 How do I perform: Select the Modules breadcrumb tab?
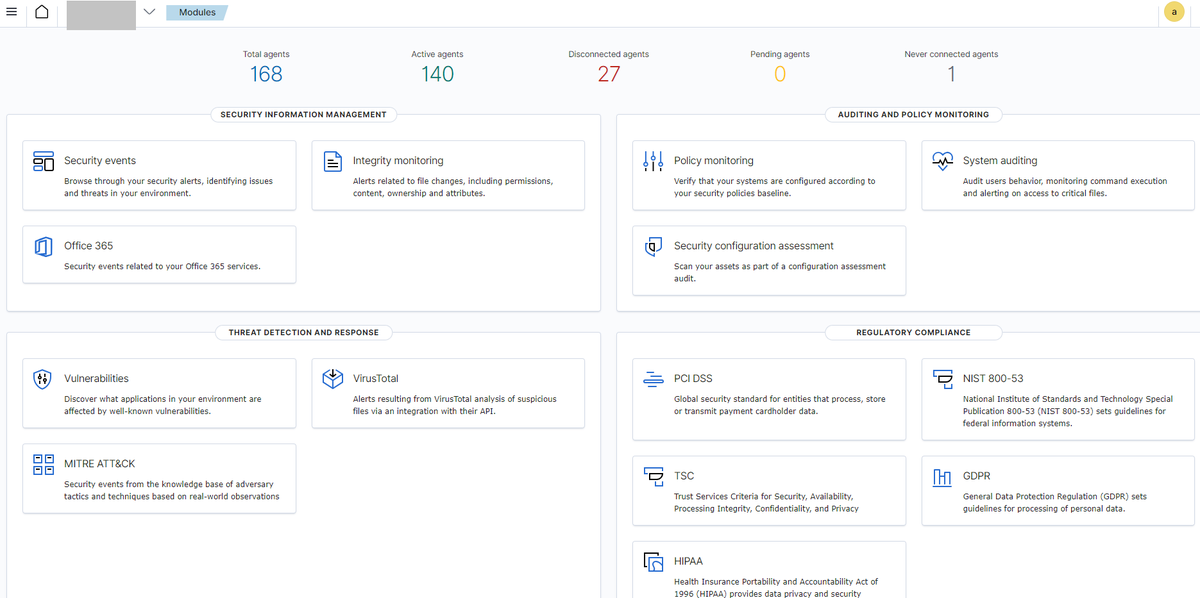pos(197,12)
